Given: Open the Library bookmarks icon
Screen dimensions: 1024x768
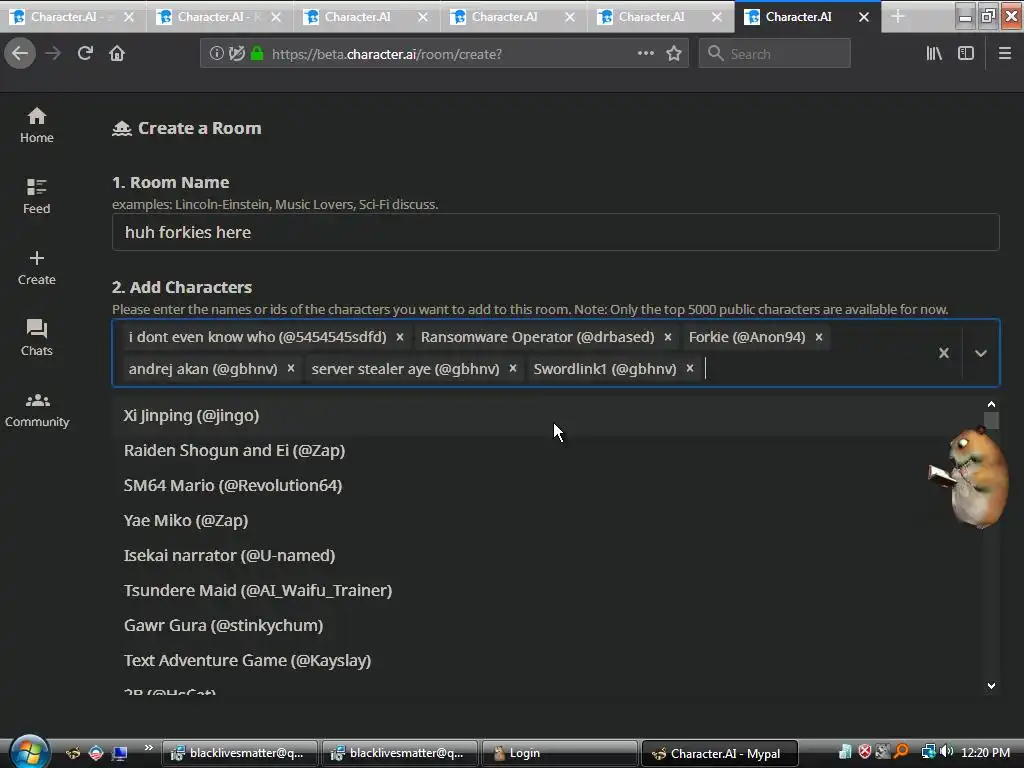Looking at the screenshot, I should click(934, 54).
